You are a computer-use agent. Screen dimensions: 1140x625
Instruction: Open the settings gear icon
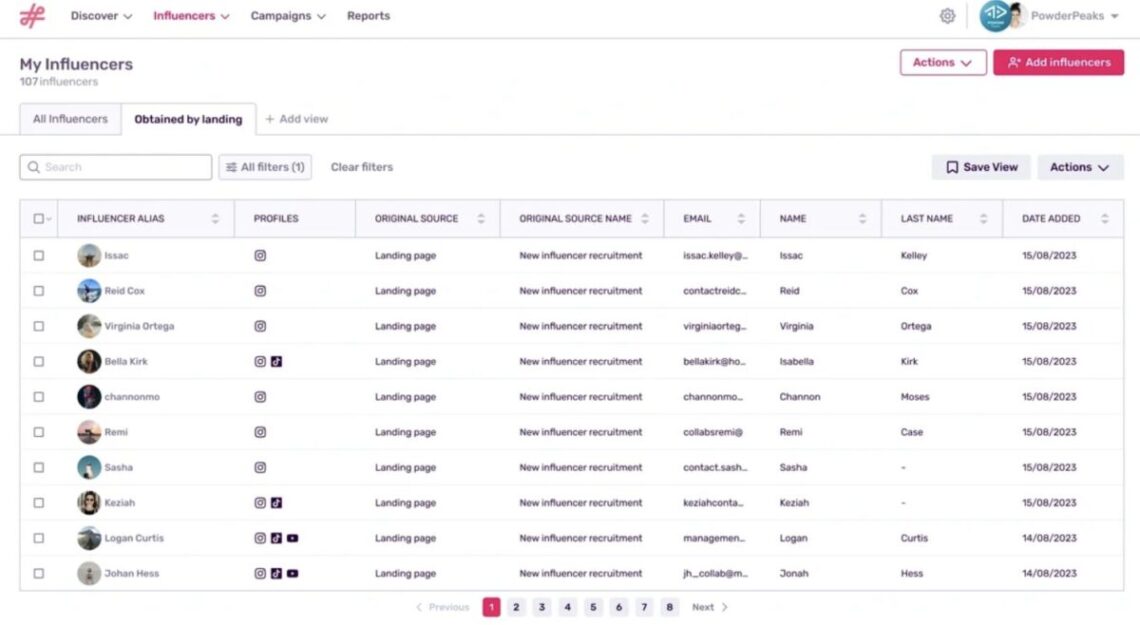(948, 16)
